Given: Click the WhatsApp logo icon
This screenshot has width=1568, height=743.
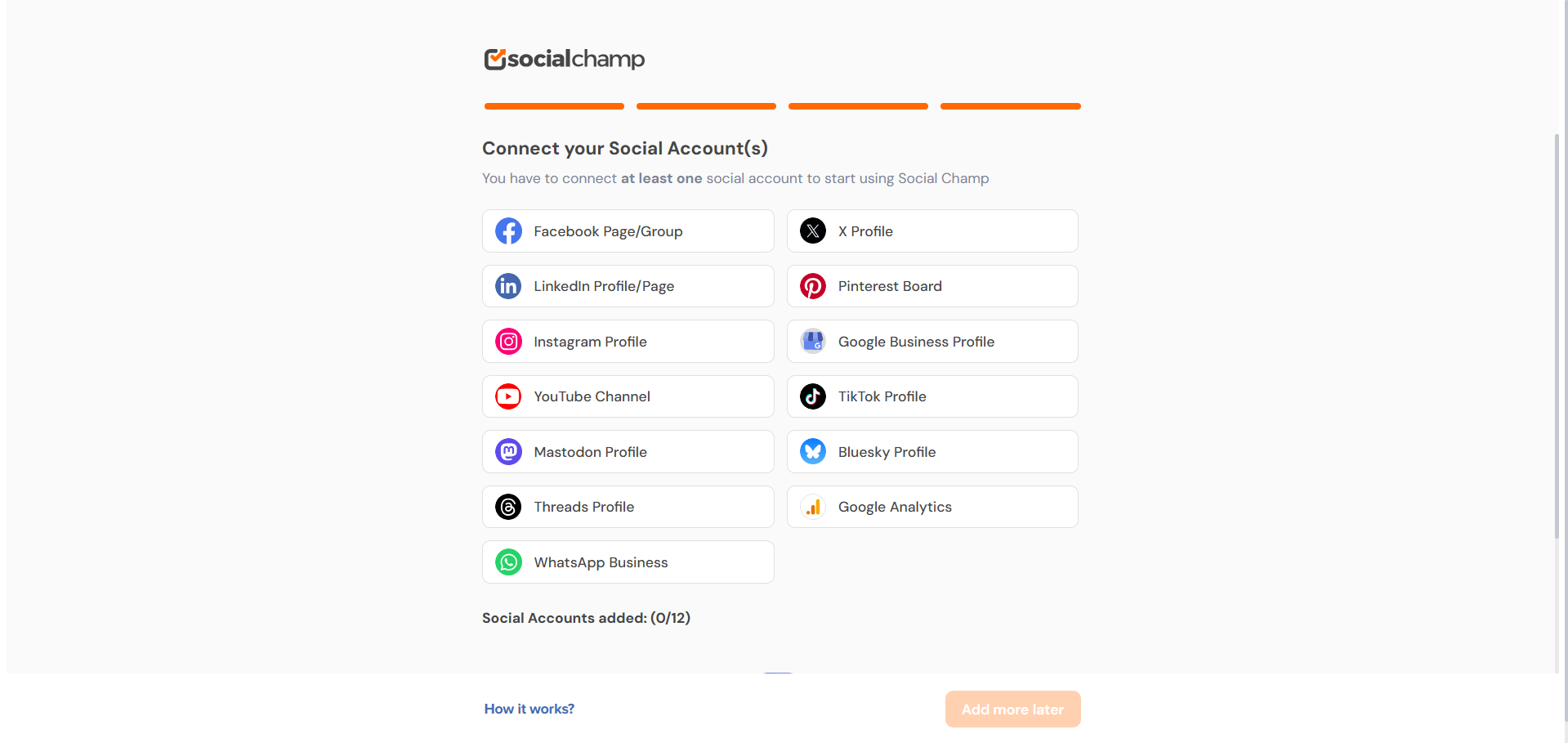Looking at the screenshot, I should click(508, 562).
